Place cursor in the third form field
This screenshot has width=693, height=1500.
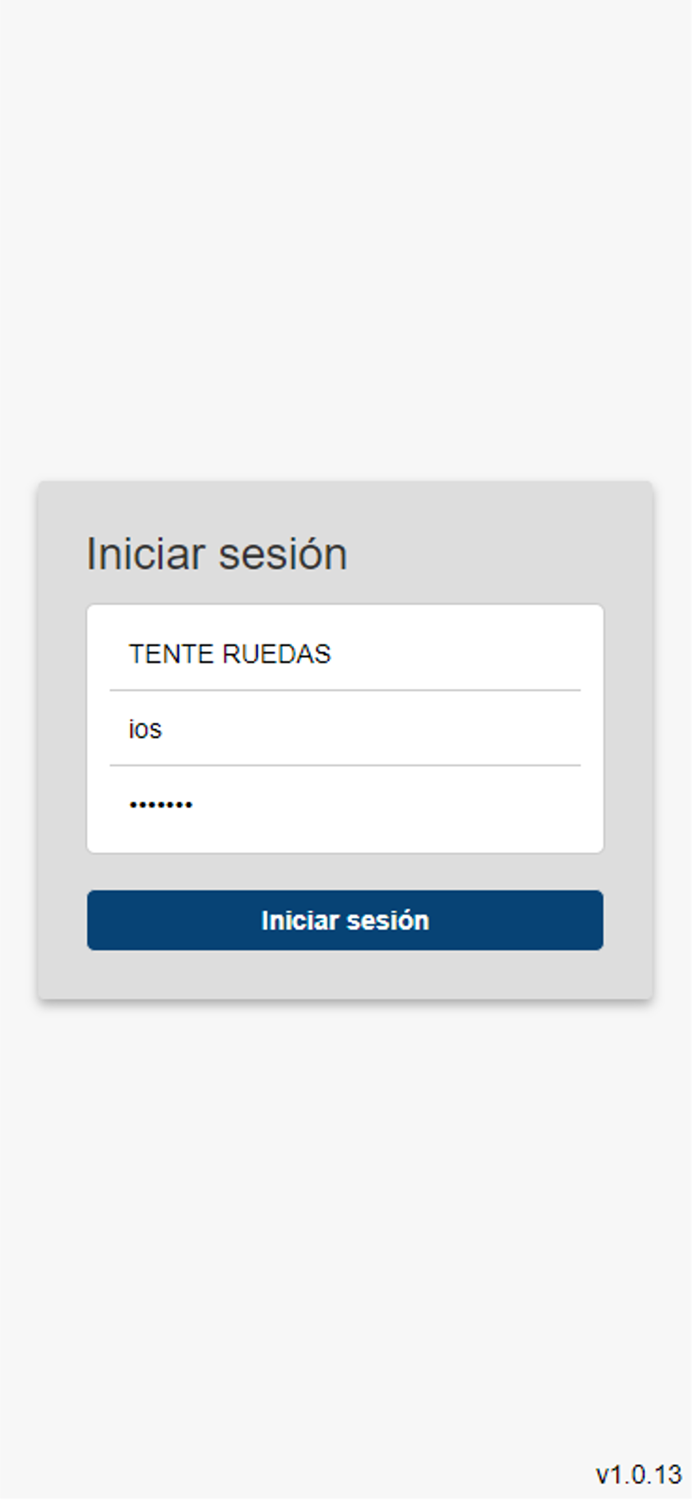345,803
